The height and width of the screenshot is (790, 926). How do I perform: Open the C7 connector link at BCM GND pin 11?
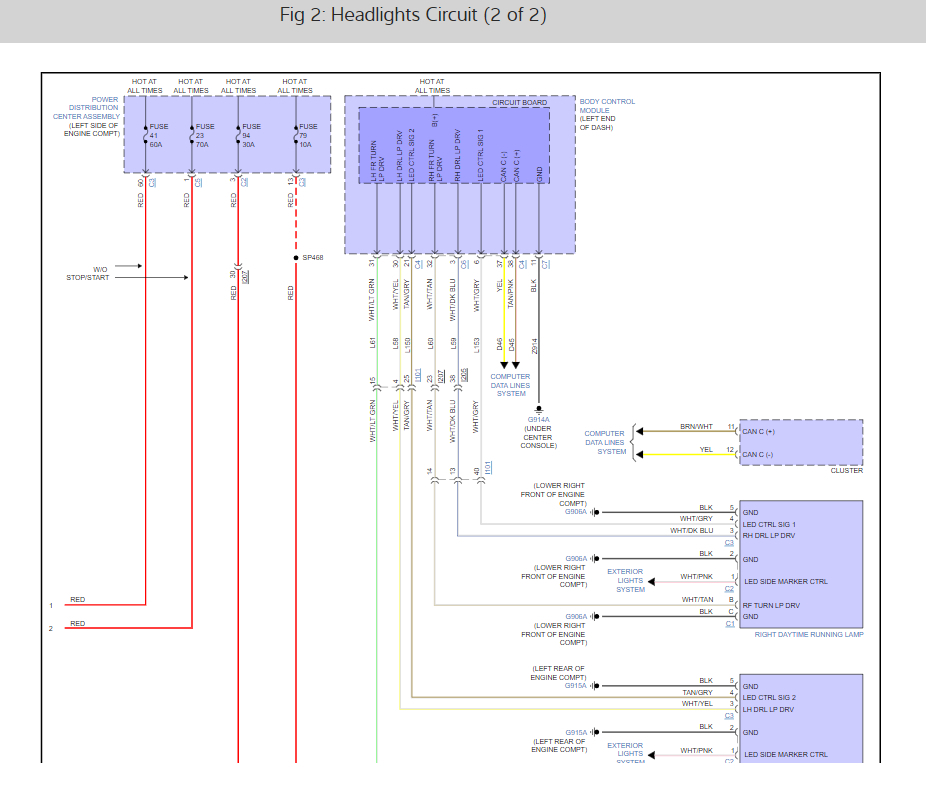pyautogui.click(x=546, y=264)
